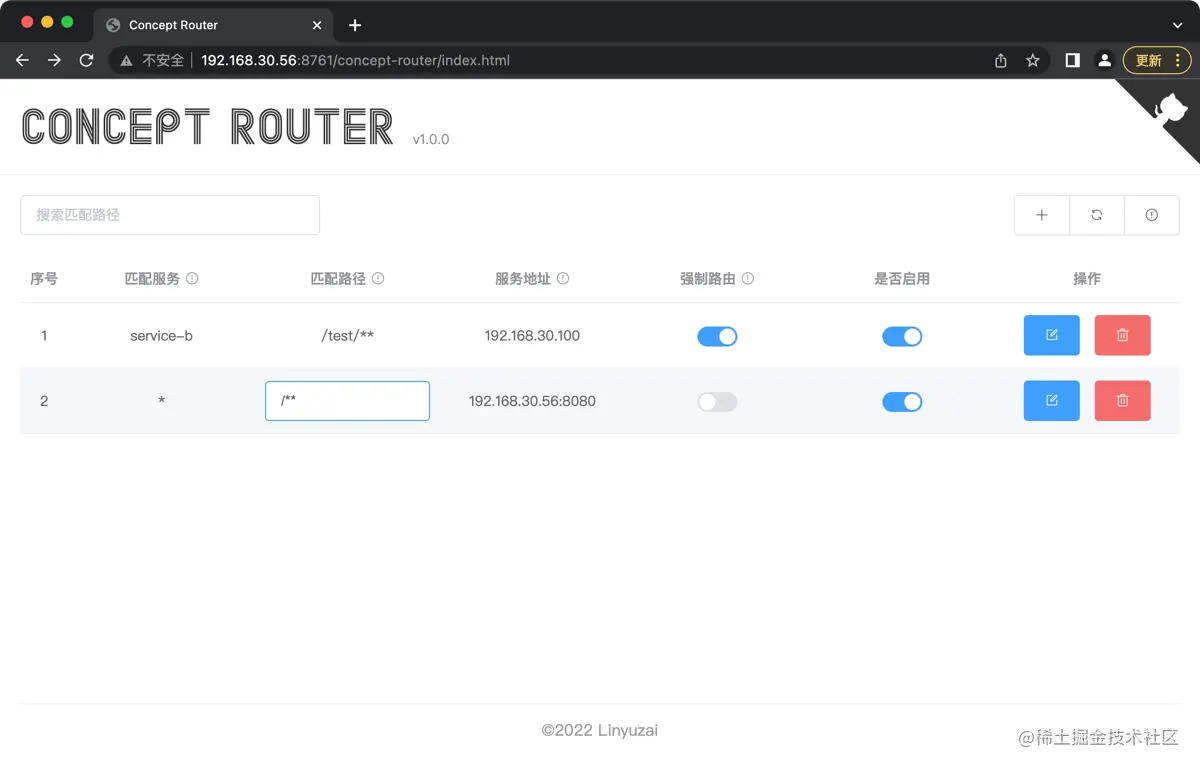Click info icon next to 服务地址 header

coord(563,279)
